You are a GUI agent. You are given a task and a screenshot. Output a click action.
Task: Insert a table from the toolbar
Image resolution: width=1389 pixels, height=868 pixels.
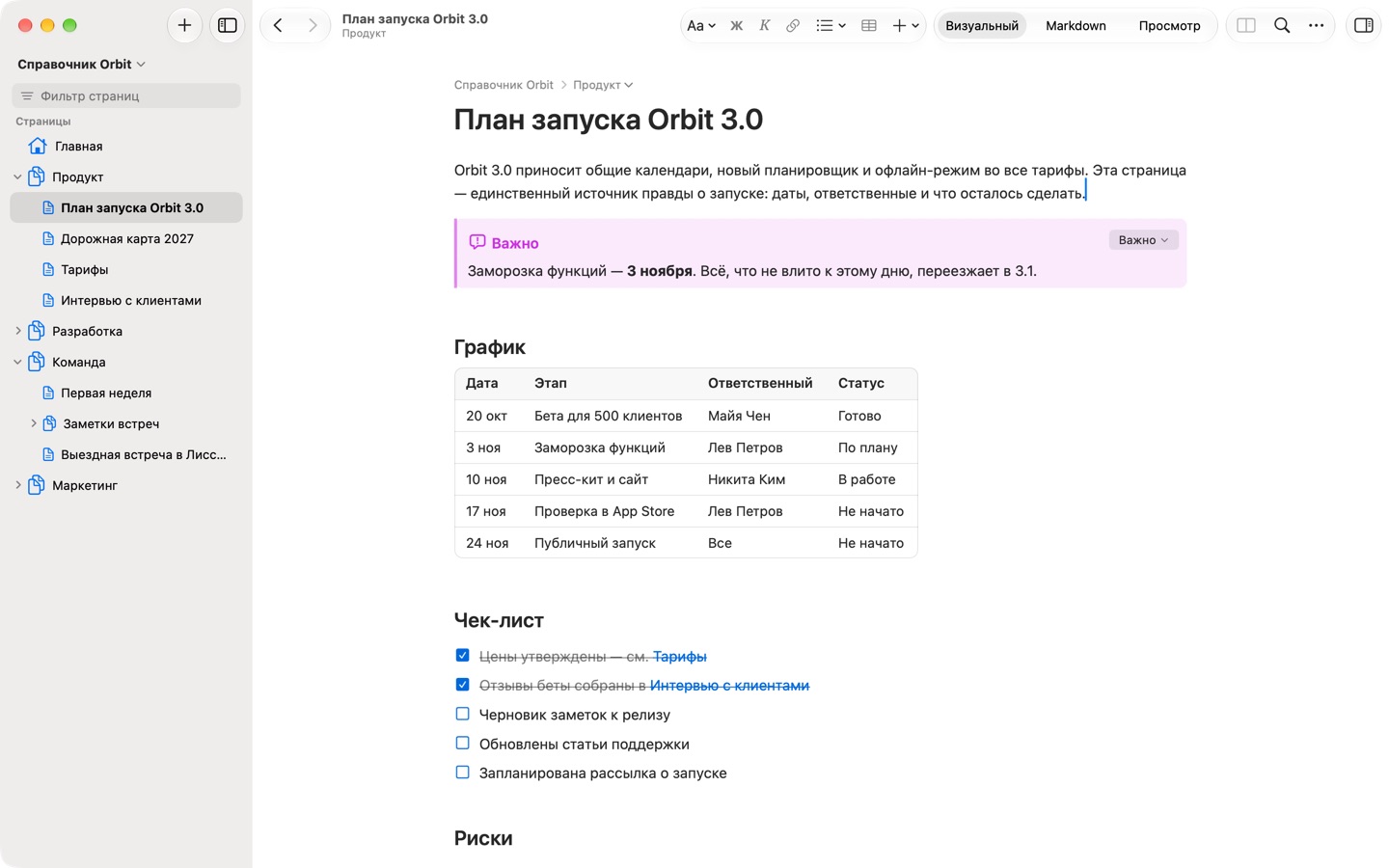[869, 26]
